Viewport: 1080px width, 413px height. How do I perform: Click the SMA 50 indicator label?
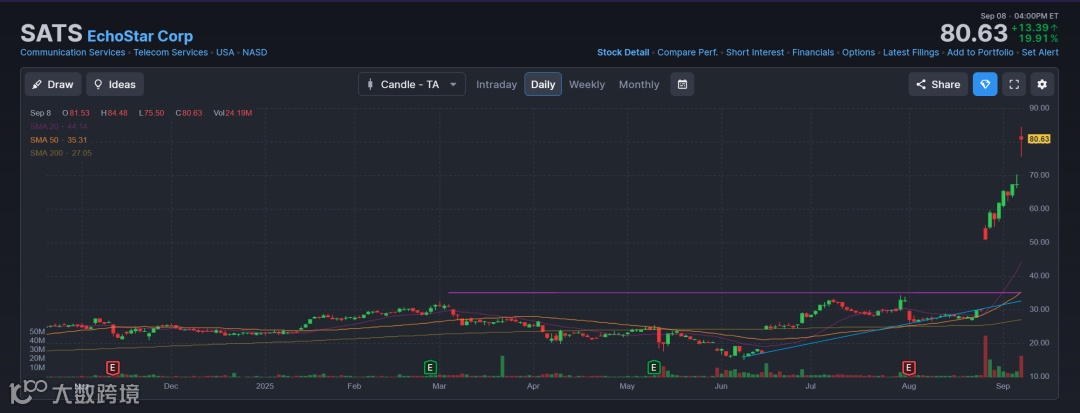pyautogui.click(x=59, y=140)
